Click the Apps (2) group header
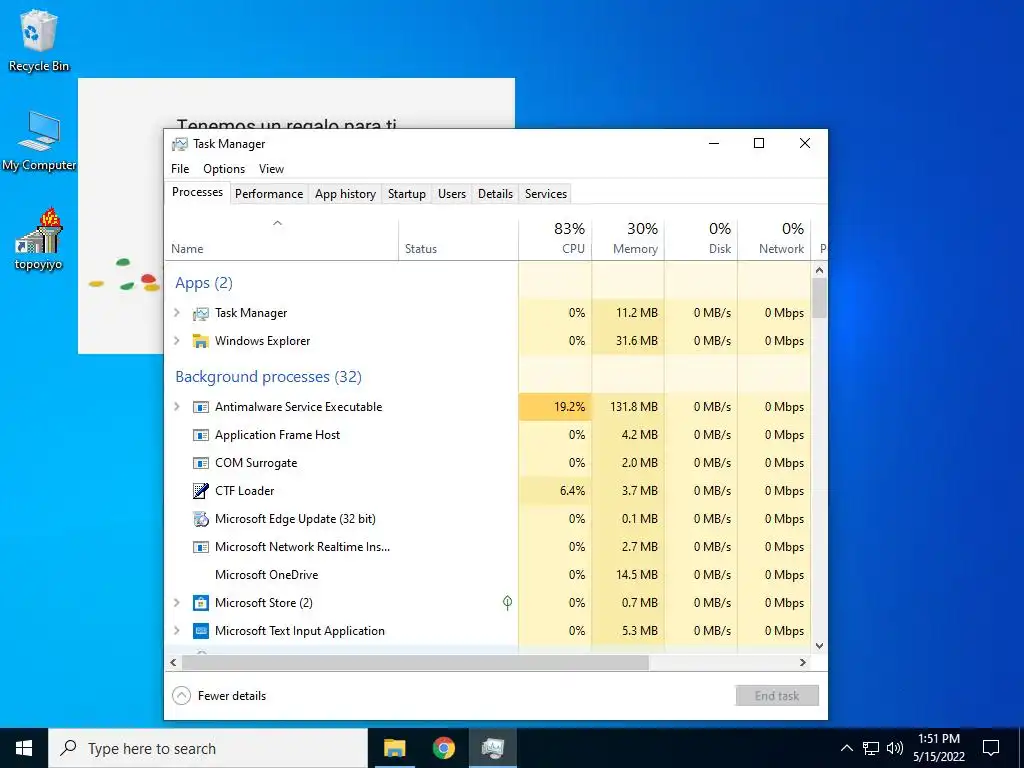 [x=204, y=283]
